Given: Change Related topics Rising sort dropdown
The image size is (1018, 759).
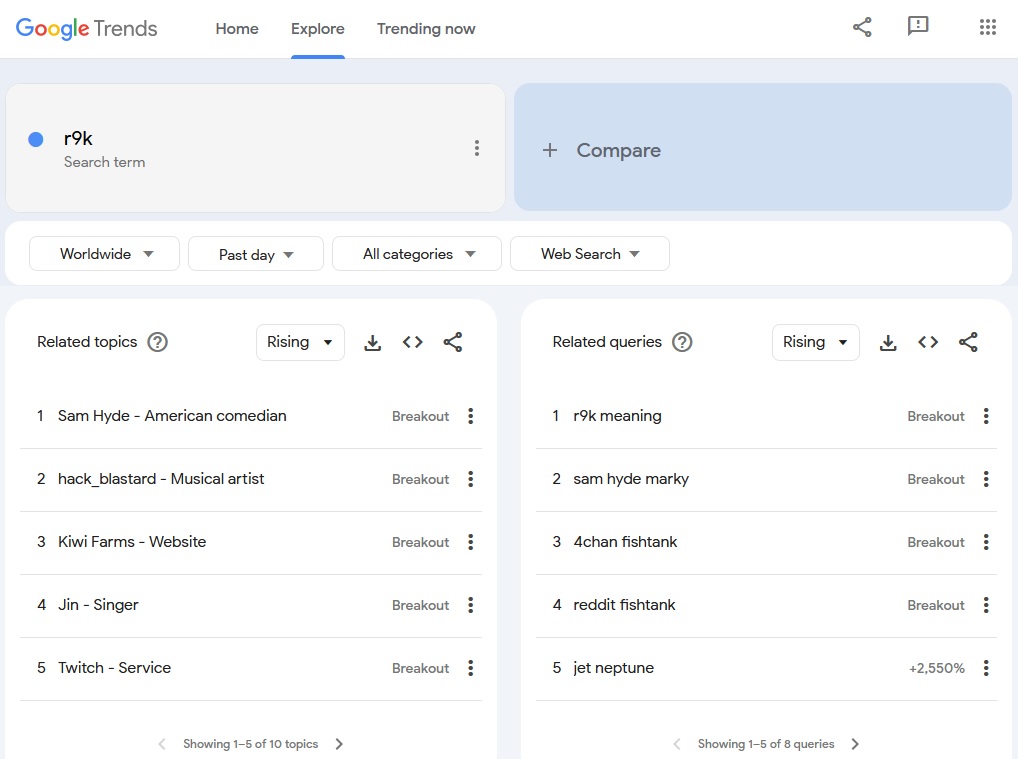Looking at the screenshot, I should tap(300, 342).
